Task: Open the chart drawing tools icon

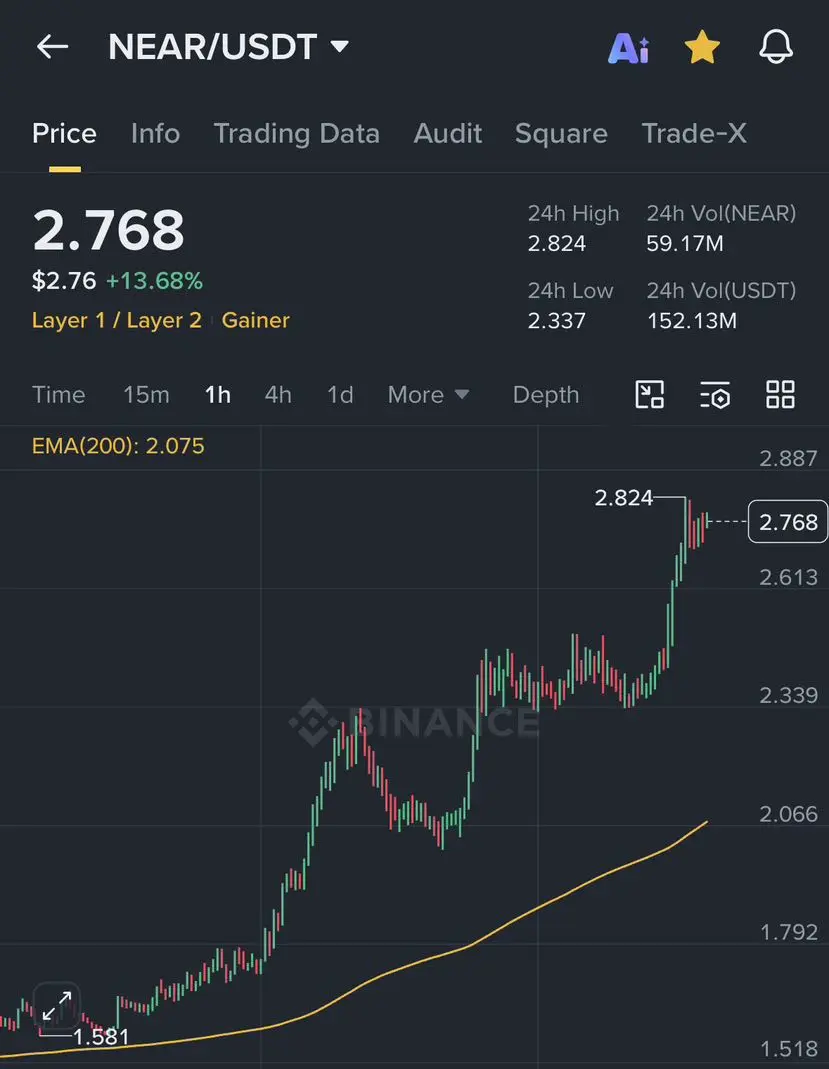Action: point(650,395)
